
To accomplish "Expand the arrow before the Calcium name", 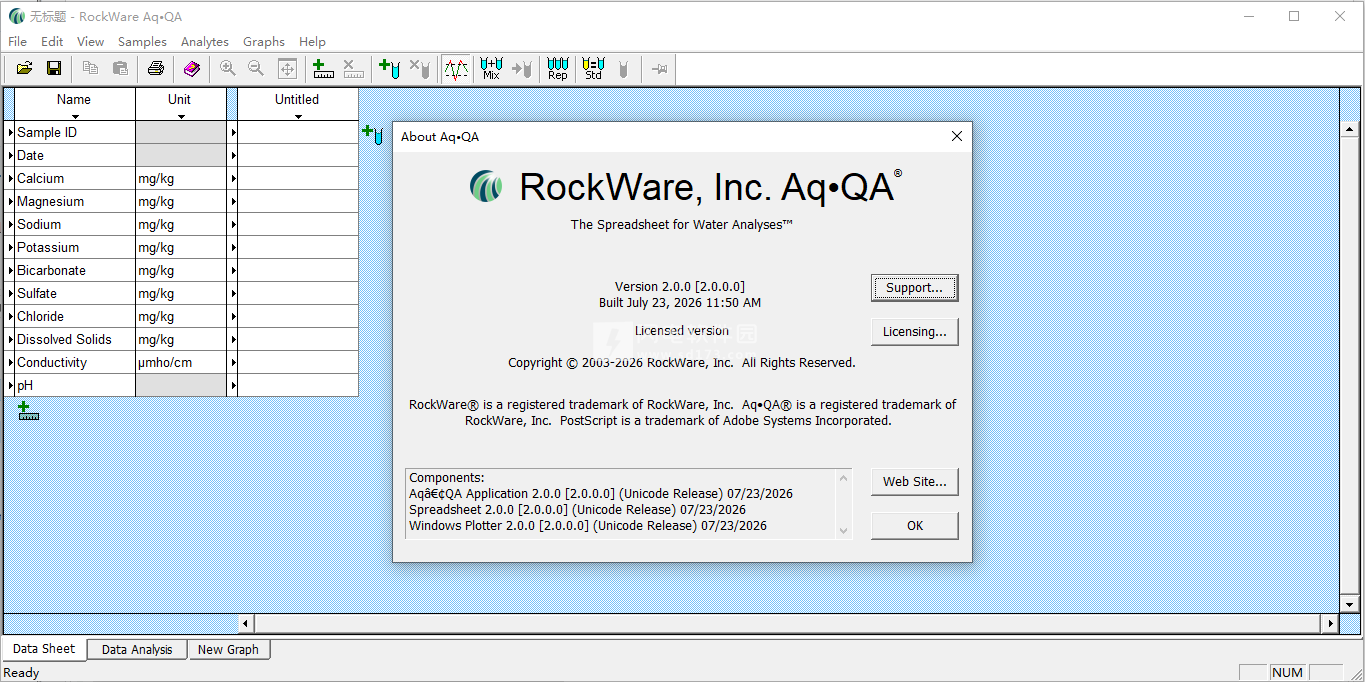I will (x=10, y=178).
